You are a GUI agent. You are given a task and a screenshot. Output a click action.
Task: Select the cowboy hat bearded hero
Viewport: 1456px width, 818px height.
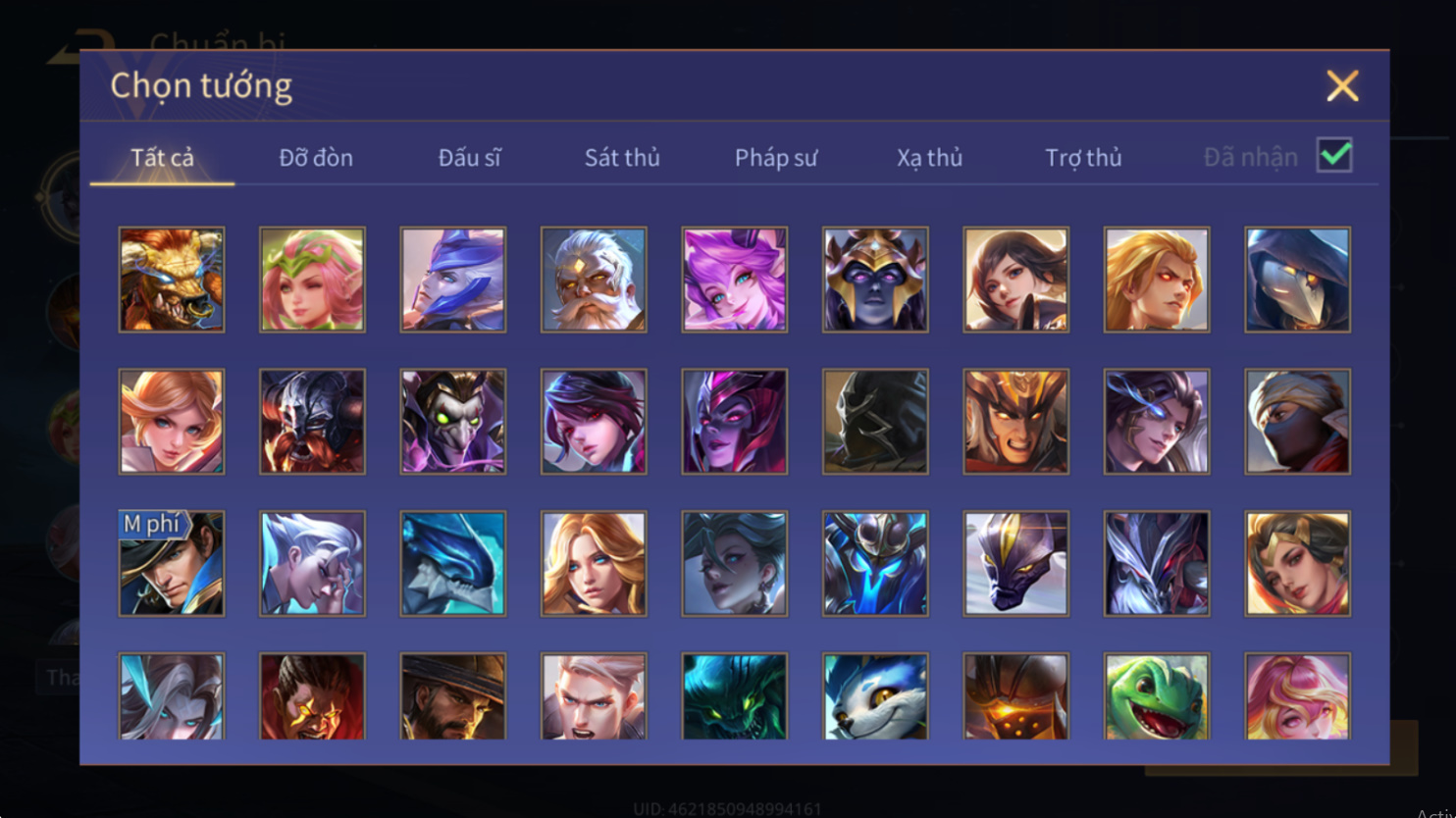click(x=453, y=696)
